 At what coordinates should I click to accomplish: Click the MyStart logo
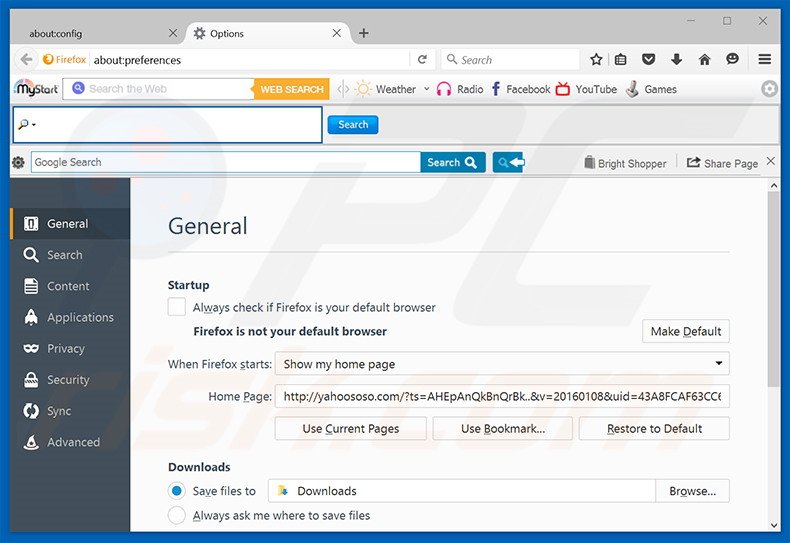36,89
